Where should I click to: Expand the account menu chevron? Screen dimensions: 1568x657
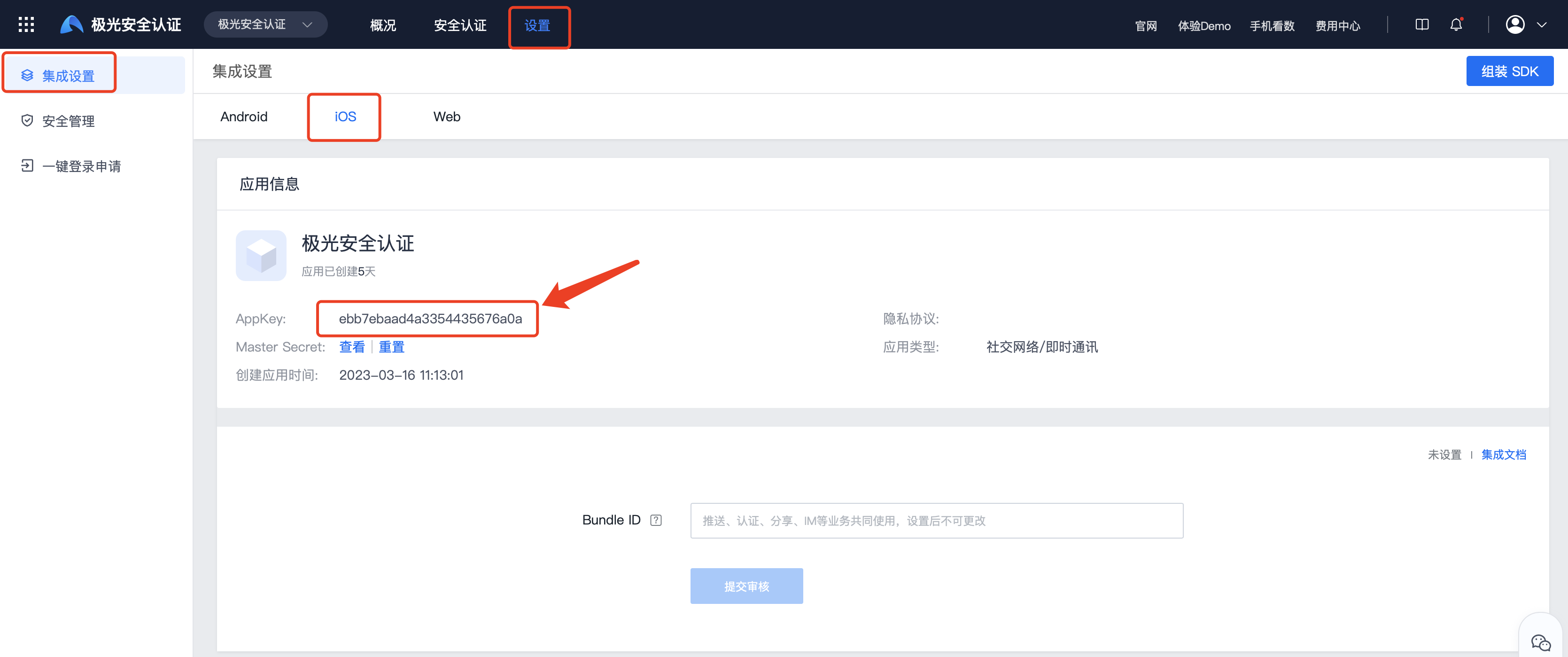1541,25
